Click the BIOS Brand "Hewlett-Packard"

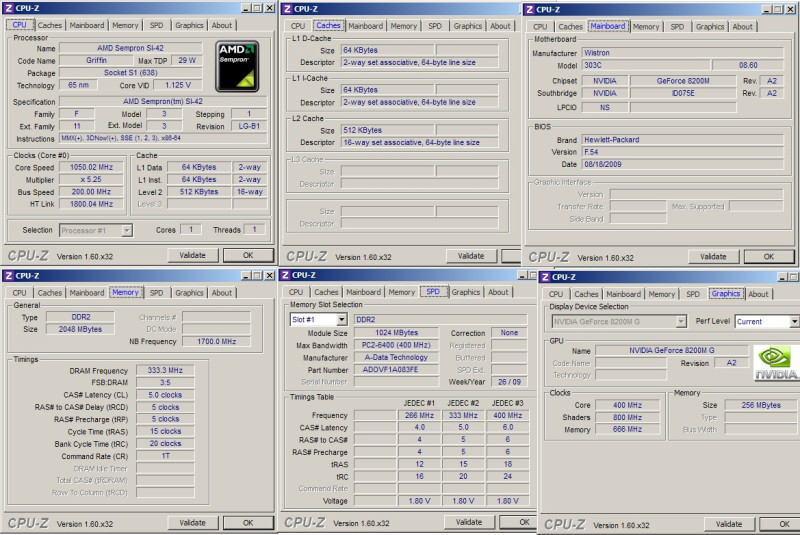(683, 140)
